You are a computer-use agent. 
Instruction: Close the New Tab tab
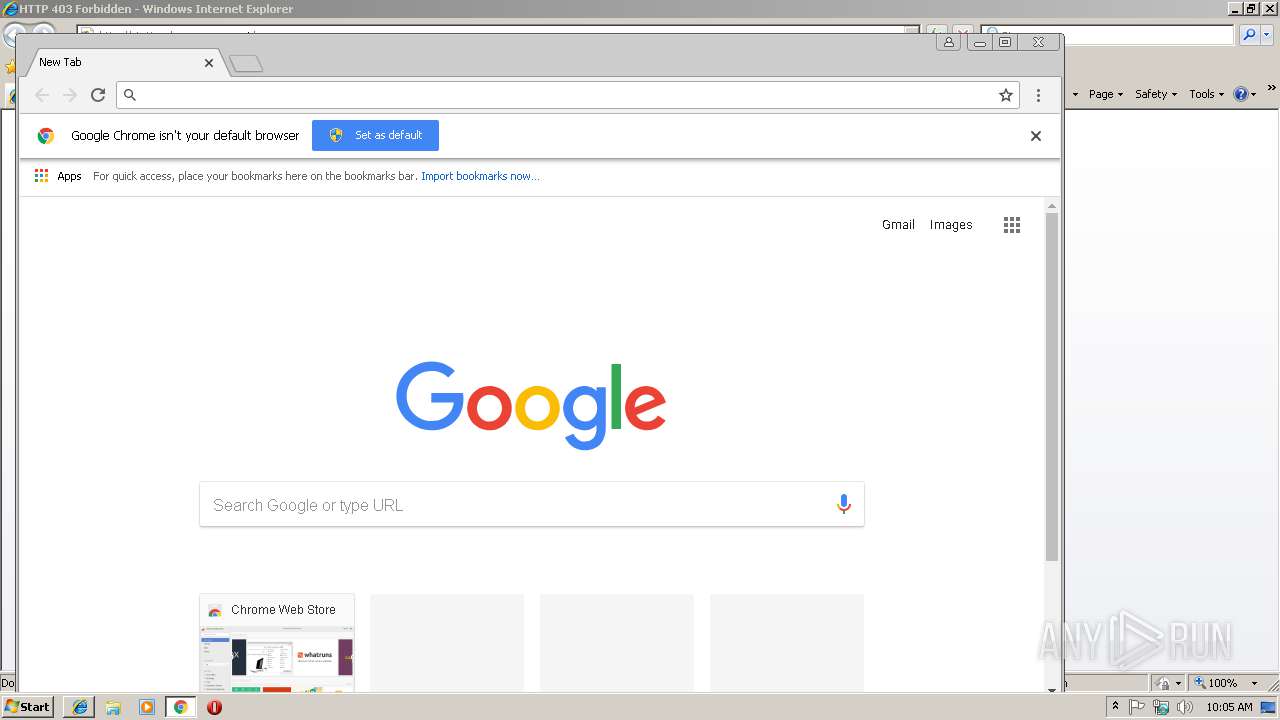point(209,62)
